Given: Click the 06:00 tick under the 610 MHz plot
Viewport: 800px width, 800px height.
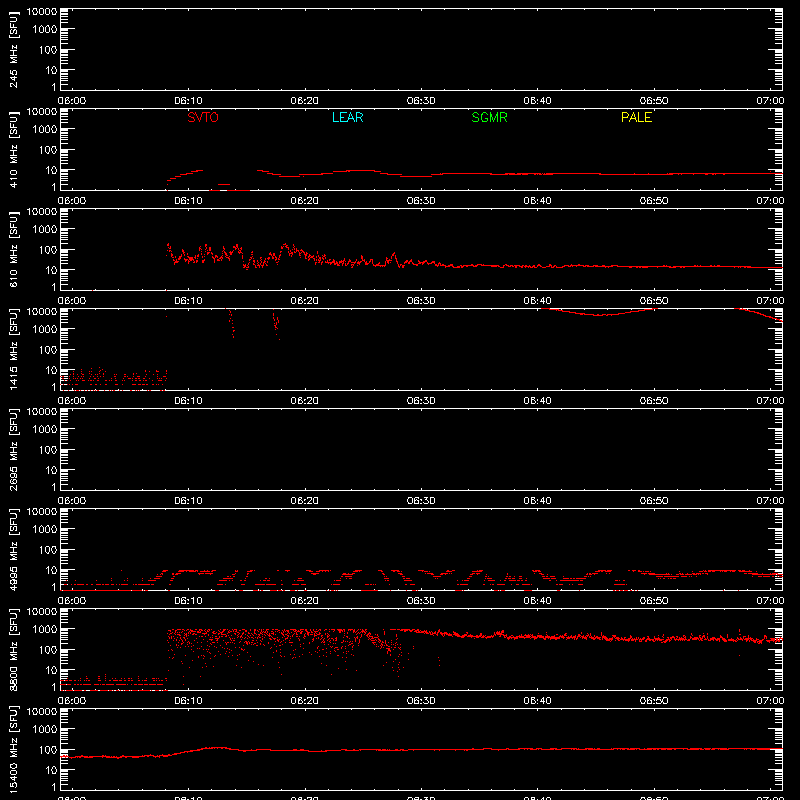Looking at the screenshot, I should tap(72, 301).
